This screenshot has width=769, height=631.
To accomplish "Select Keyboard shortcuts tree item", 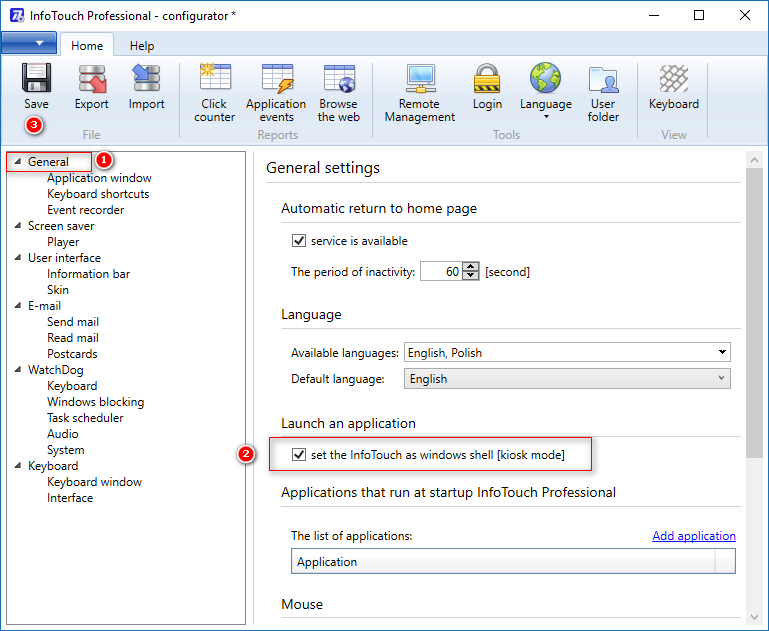I will (98, 194).
